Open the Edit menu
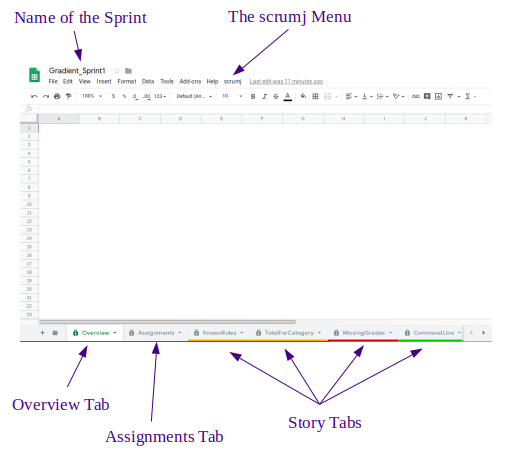This screenshot has width=518, height=451. [68, 81]
